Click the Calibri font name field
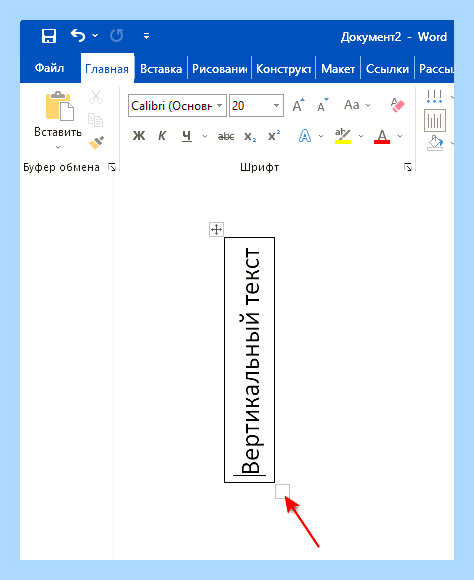This screenshot has width=474, height=580. (x=172, y=106)
